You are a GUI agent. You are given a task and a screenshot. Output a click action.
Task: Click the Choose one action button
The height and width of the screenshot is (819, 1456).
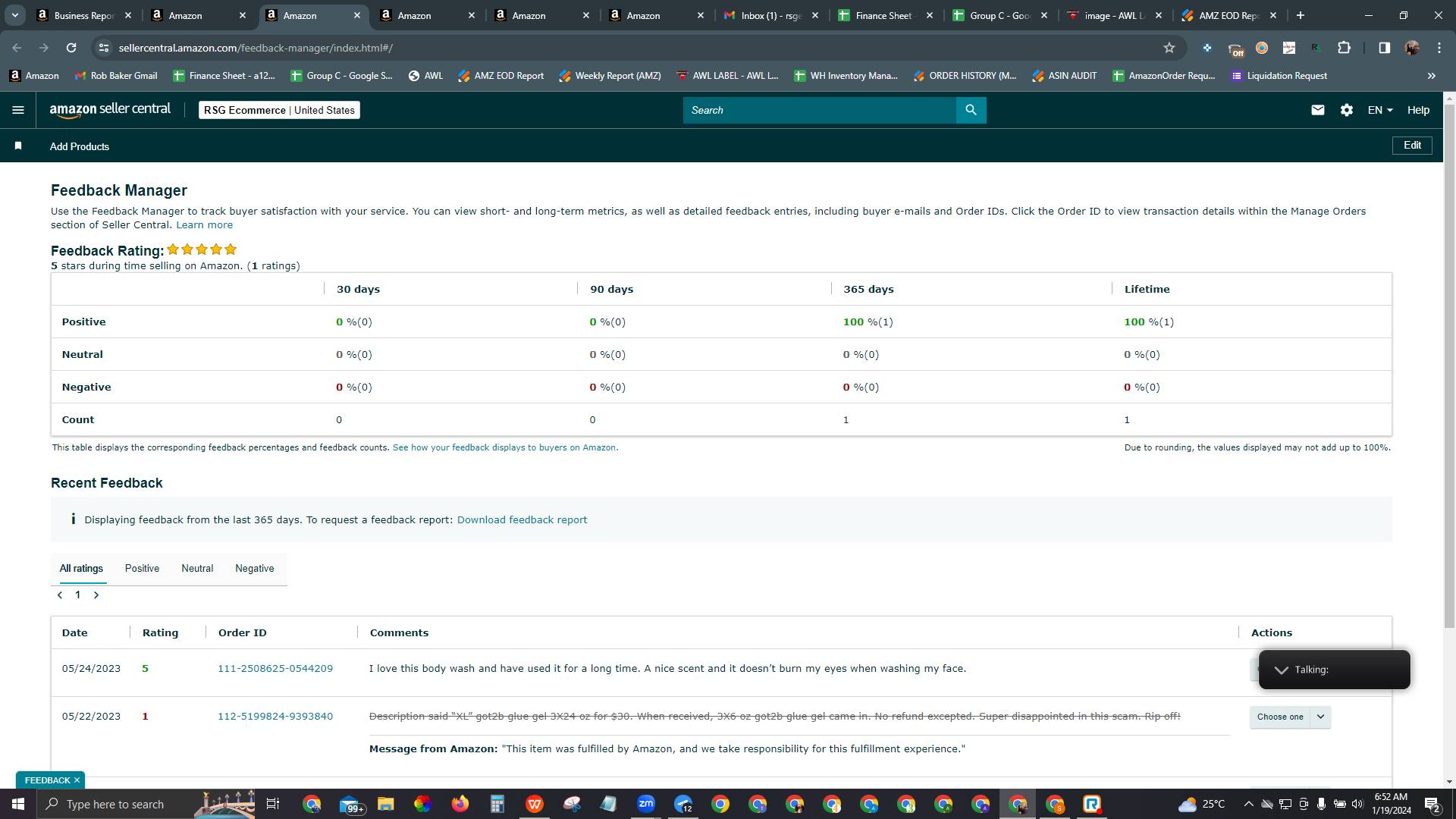1280,717
